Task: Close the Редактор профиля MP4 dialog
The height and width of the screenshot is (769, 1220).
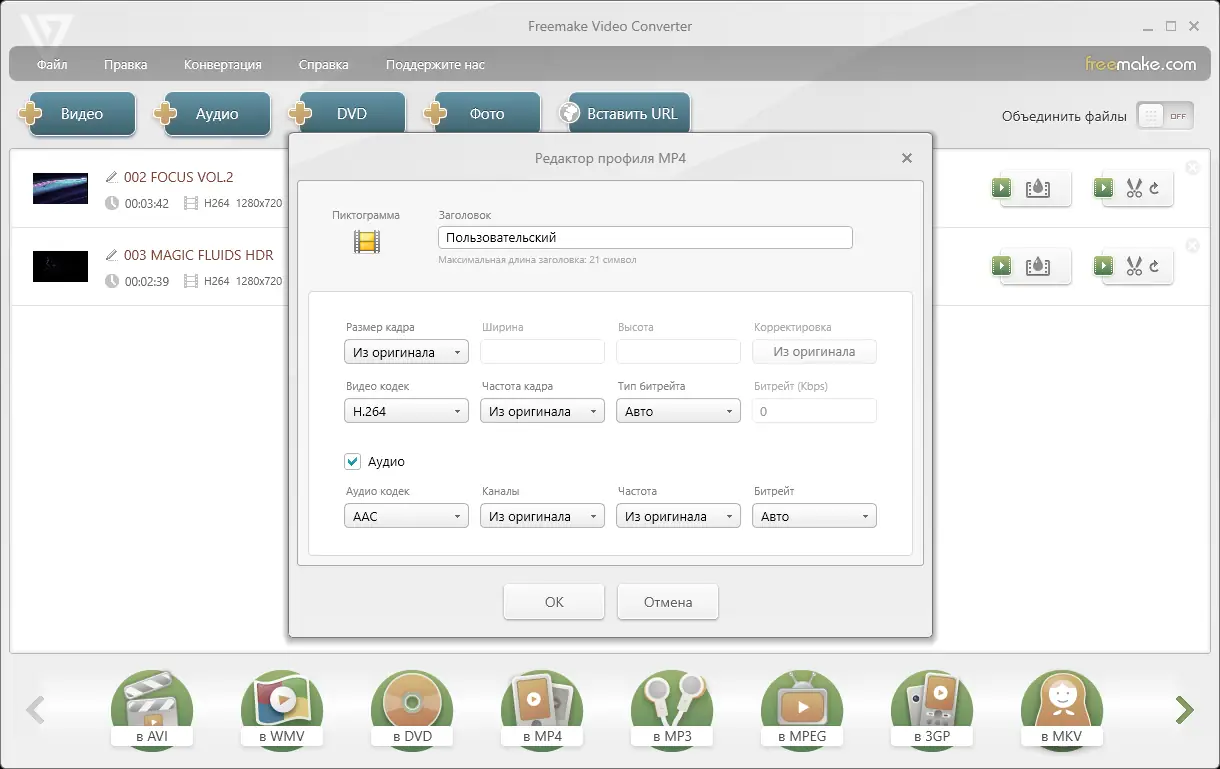Action: (x=907, y=158)
